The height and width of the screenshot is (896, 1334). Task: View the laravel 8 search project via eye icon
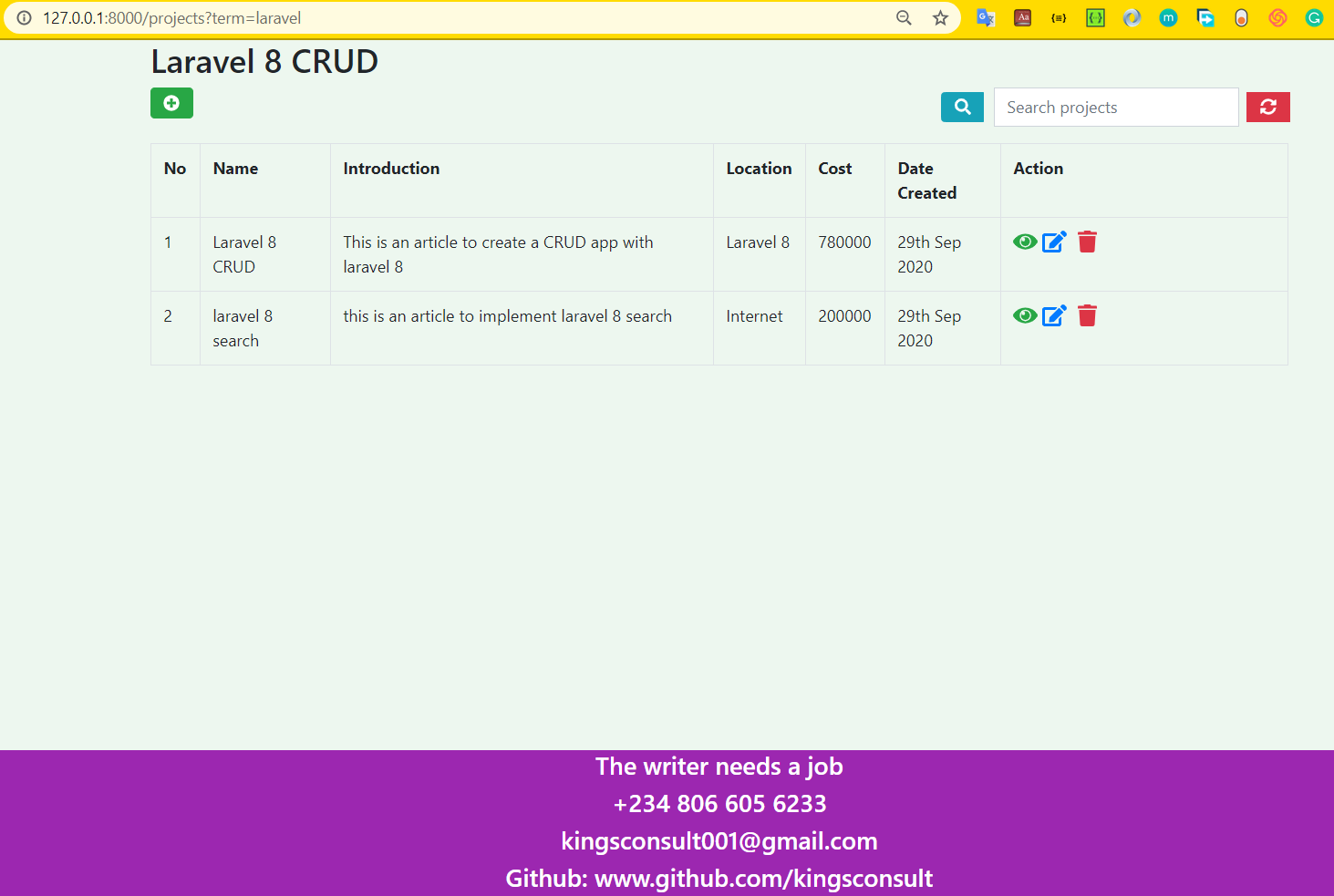point(1025,315)
